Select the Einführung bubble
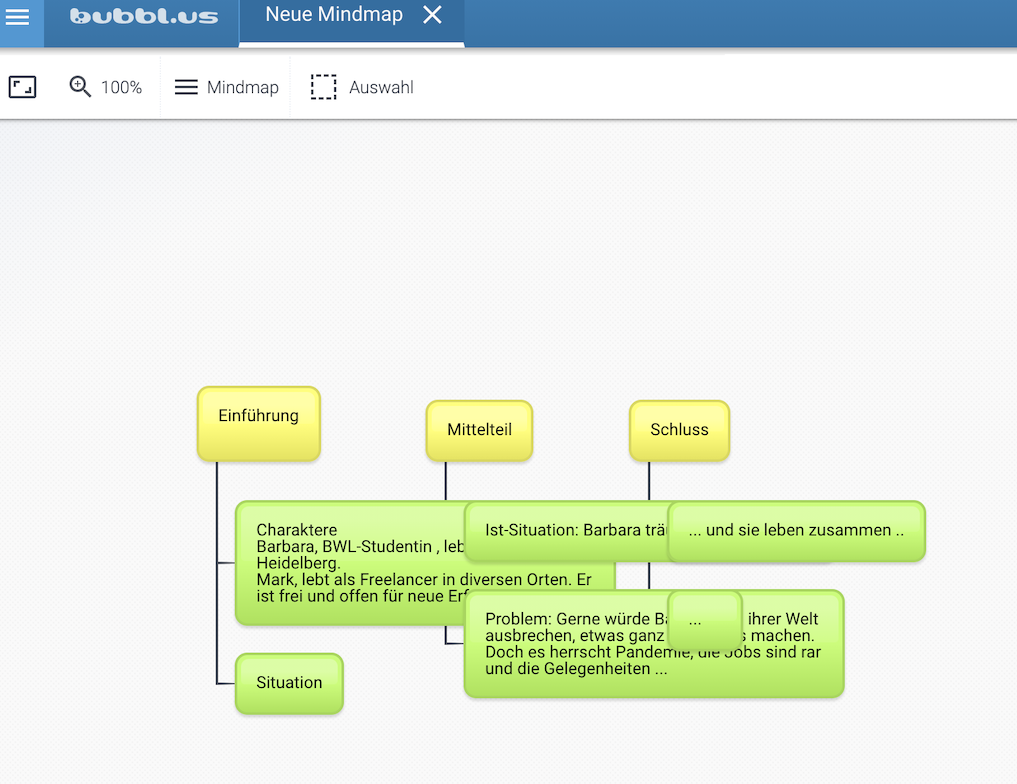This screenshot has height=784, width=1017. (x=259, y=424)
